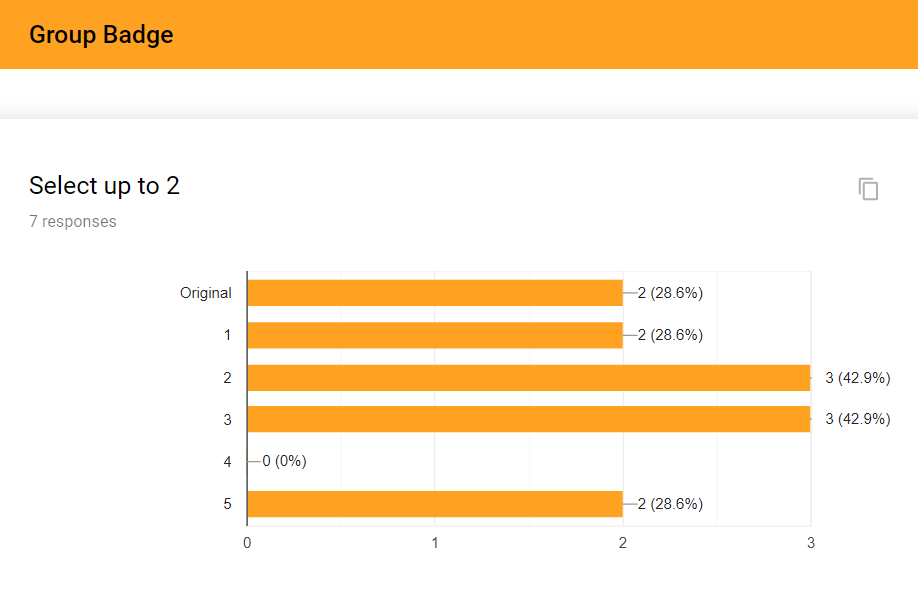918x597 pixels.
Task: Click the orange bar for option 5
Action: tap(435, 504)
